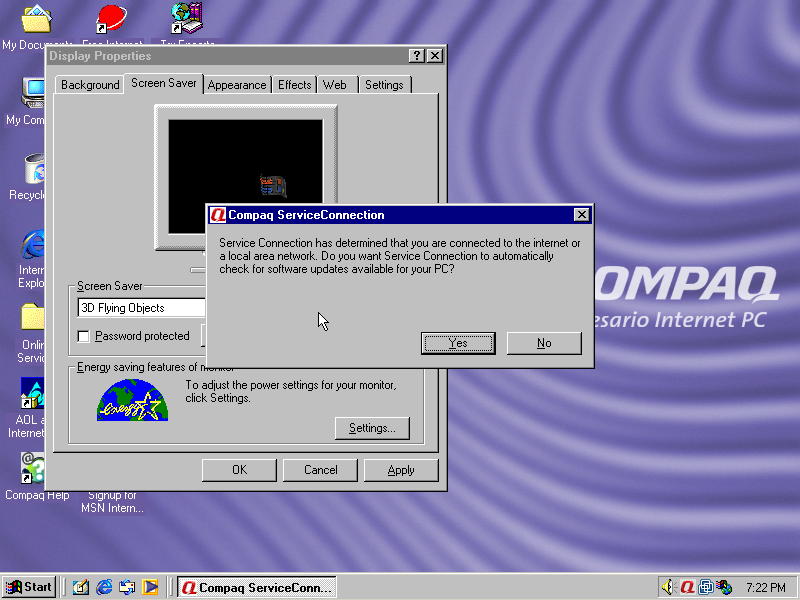The width and height of the screenshot is (800, 600).
Task: Select the Online Services folder on the desktop
Action: tap(33, 317)
